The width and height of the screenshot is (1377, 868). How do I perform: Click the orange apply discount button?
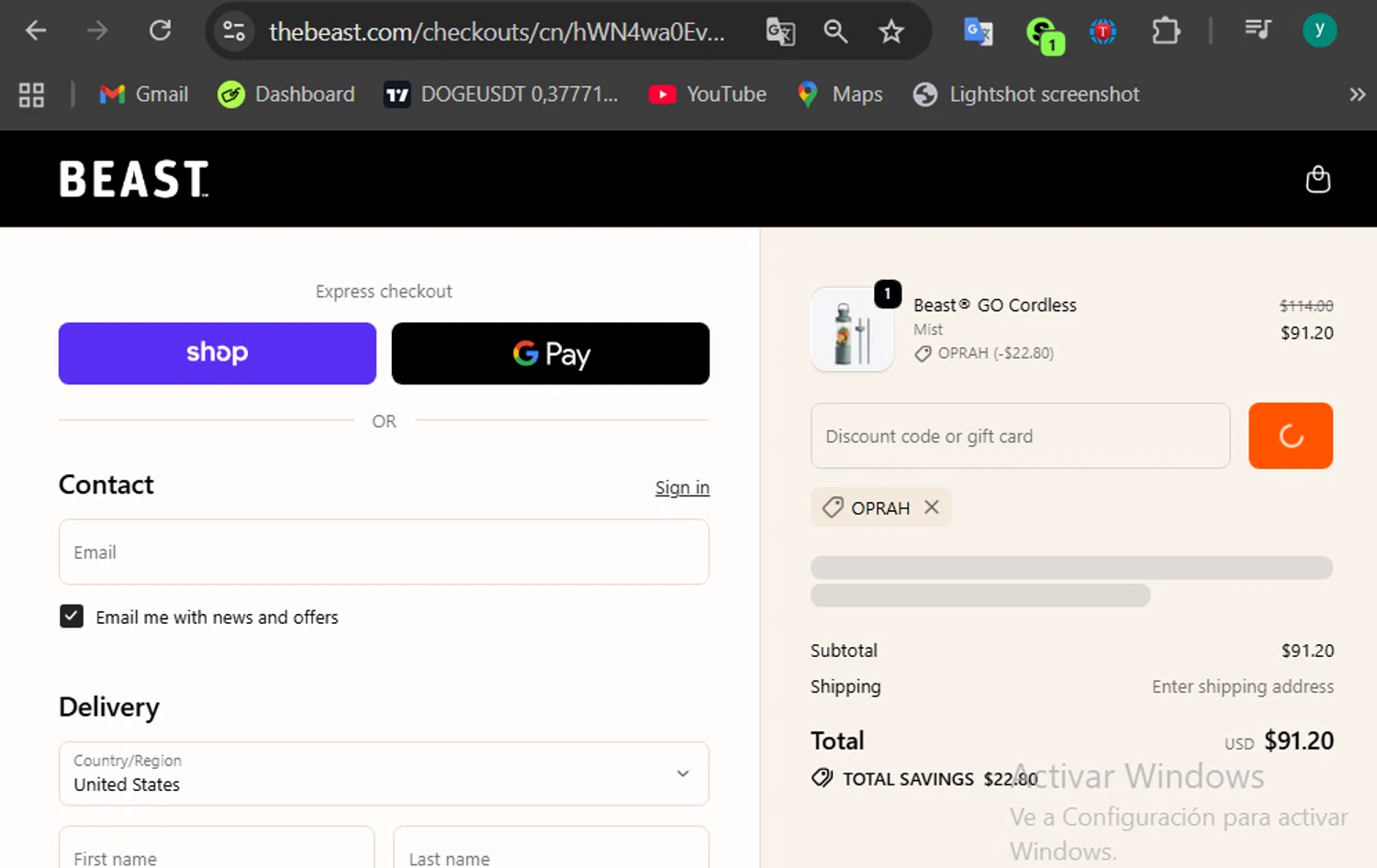(1291, 436)
